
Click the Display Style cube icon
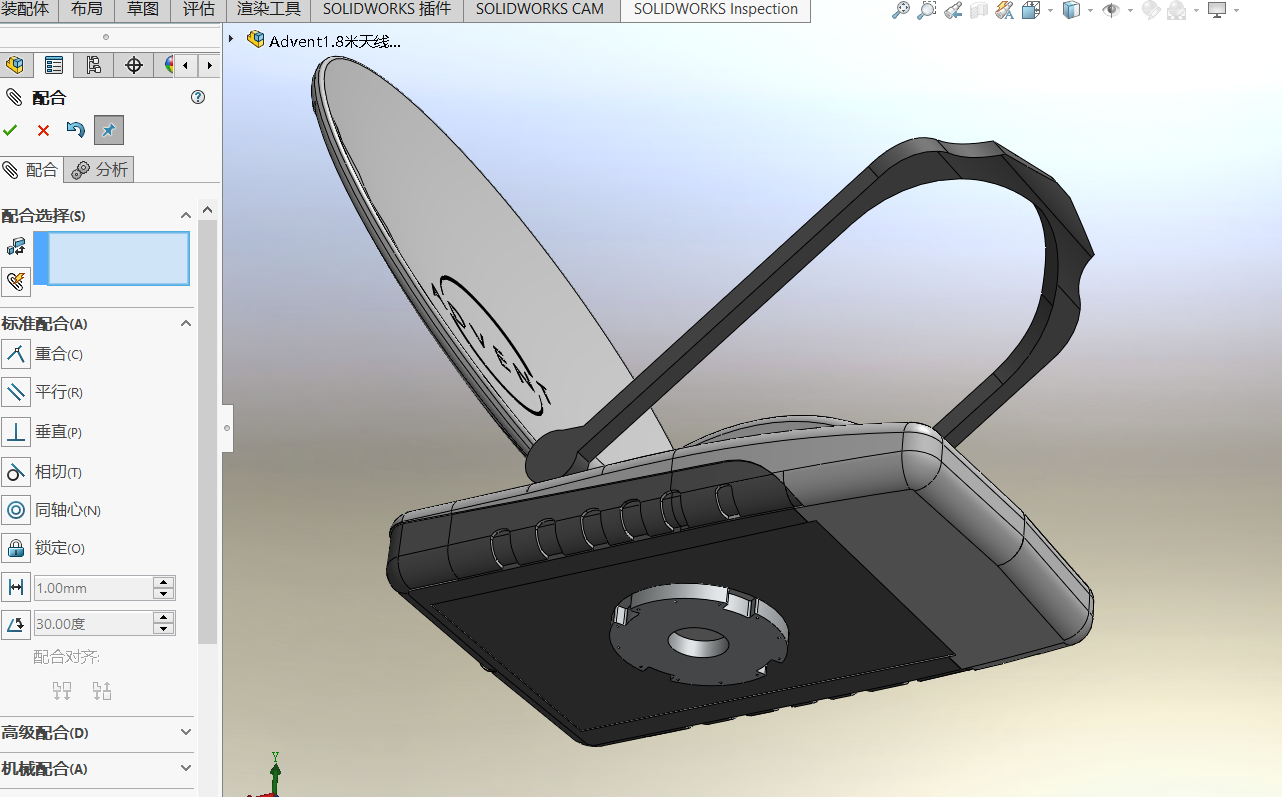[1071, 10]
